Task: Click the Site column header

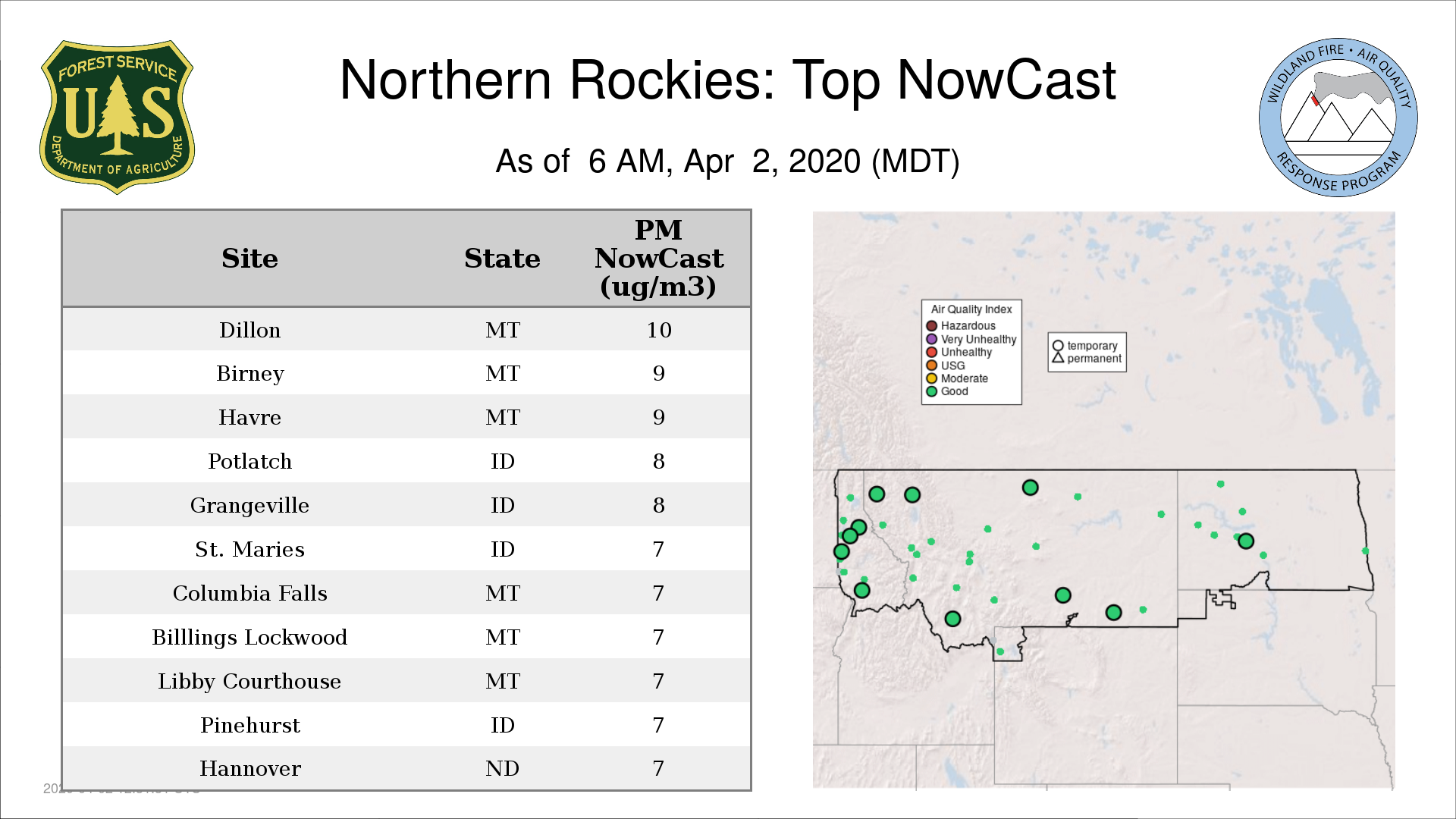Action: click(x=249, y=259)
